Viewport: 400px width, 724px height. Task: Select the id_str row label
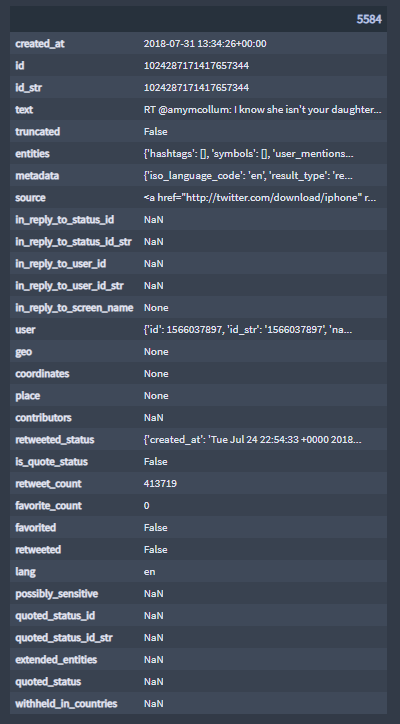(29, 88)
